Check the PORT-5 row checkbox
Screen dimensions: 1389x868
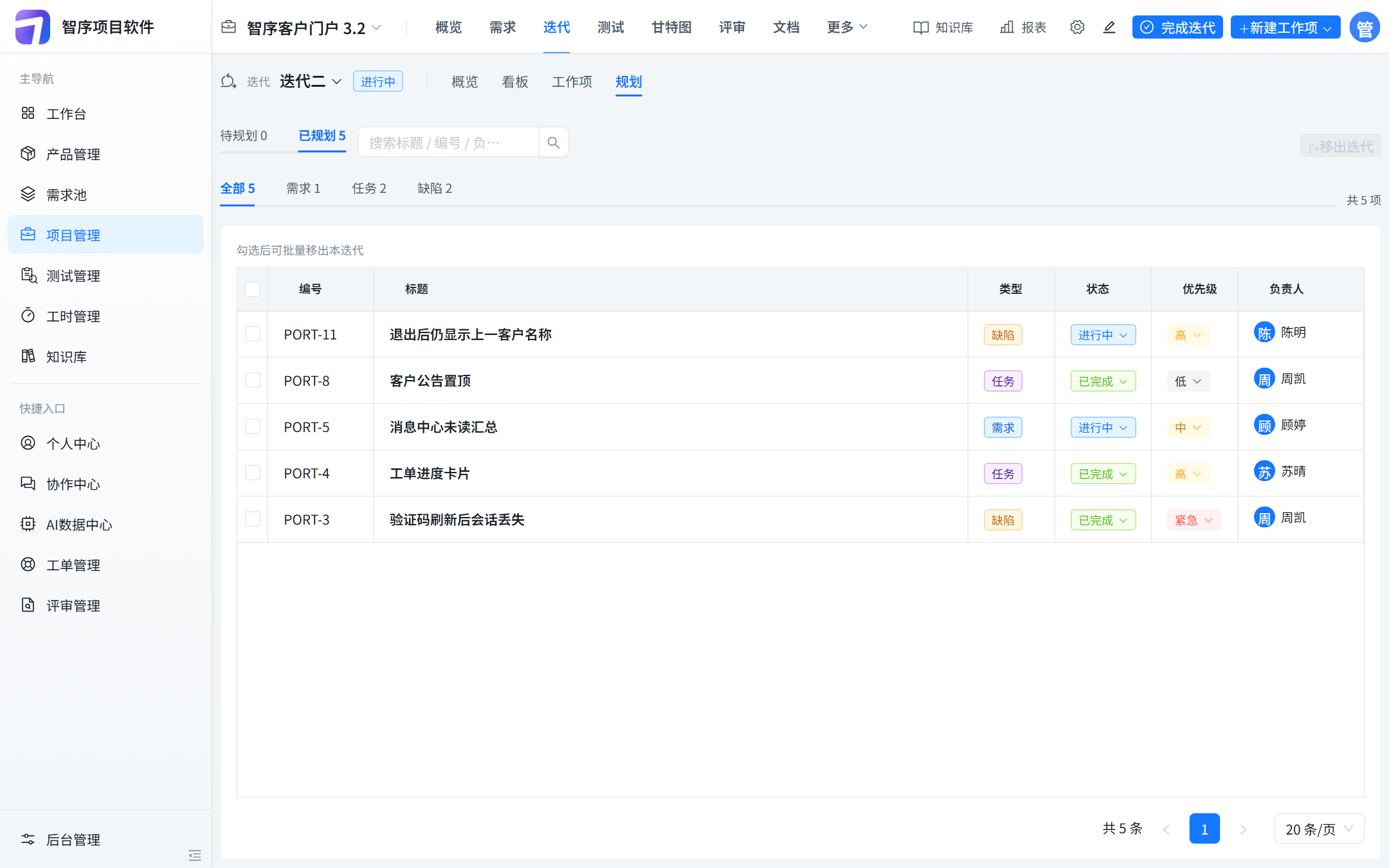coord(253,427)
